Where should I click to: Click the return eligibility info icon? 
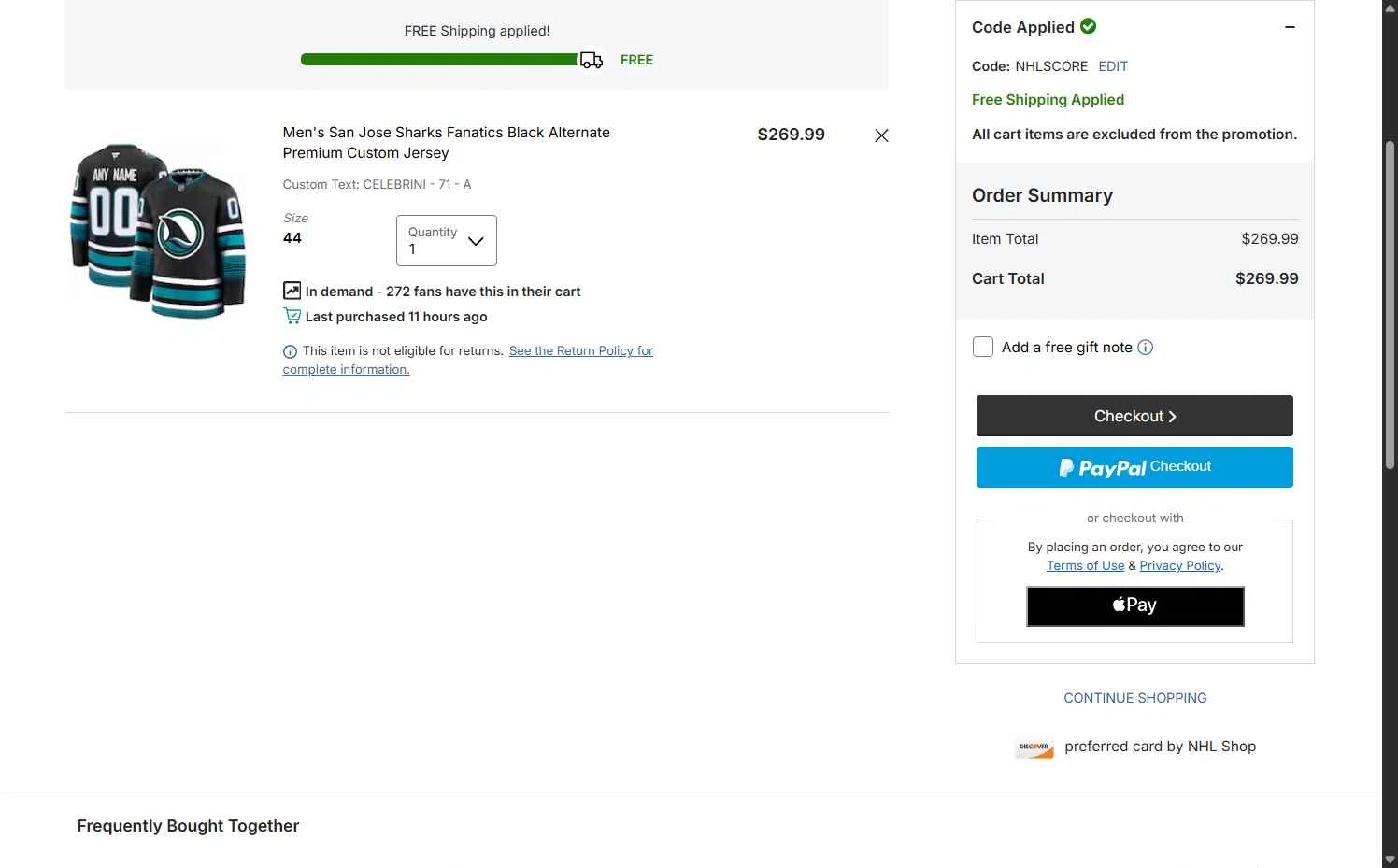[x=290, y=351]
